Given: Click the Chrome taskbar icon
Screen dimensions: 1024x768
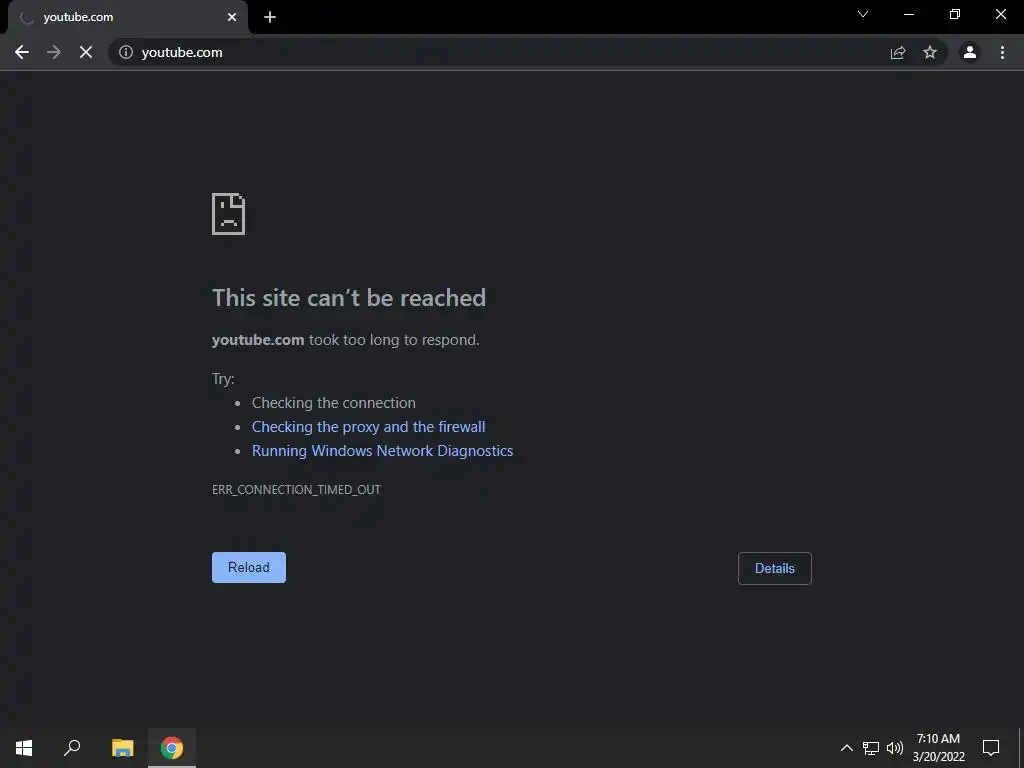Looking at the screenshot, I should click(172, 748).
